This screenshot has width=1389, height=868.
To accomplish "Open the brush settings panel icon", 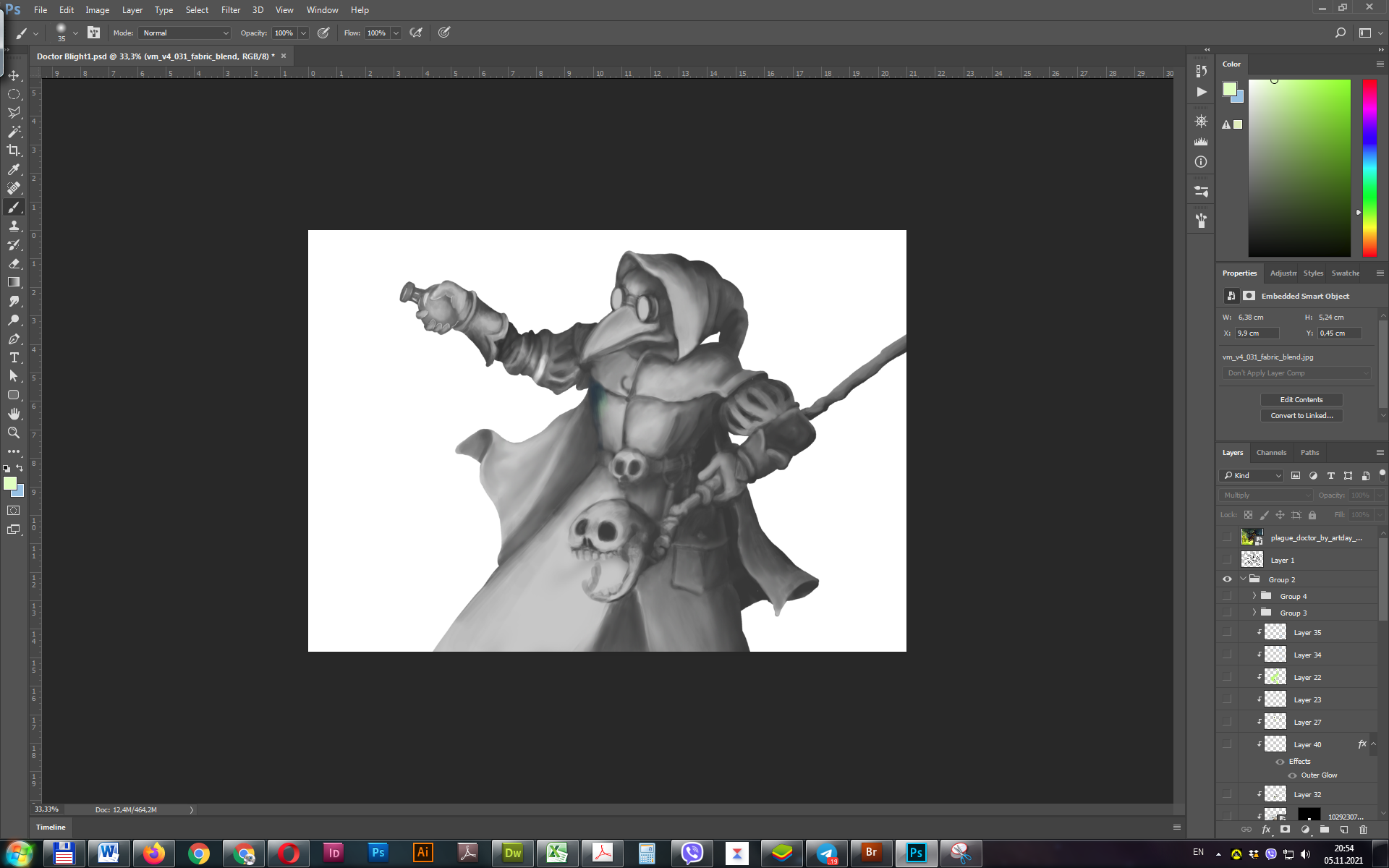I will (x=93, y=33).
